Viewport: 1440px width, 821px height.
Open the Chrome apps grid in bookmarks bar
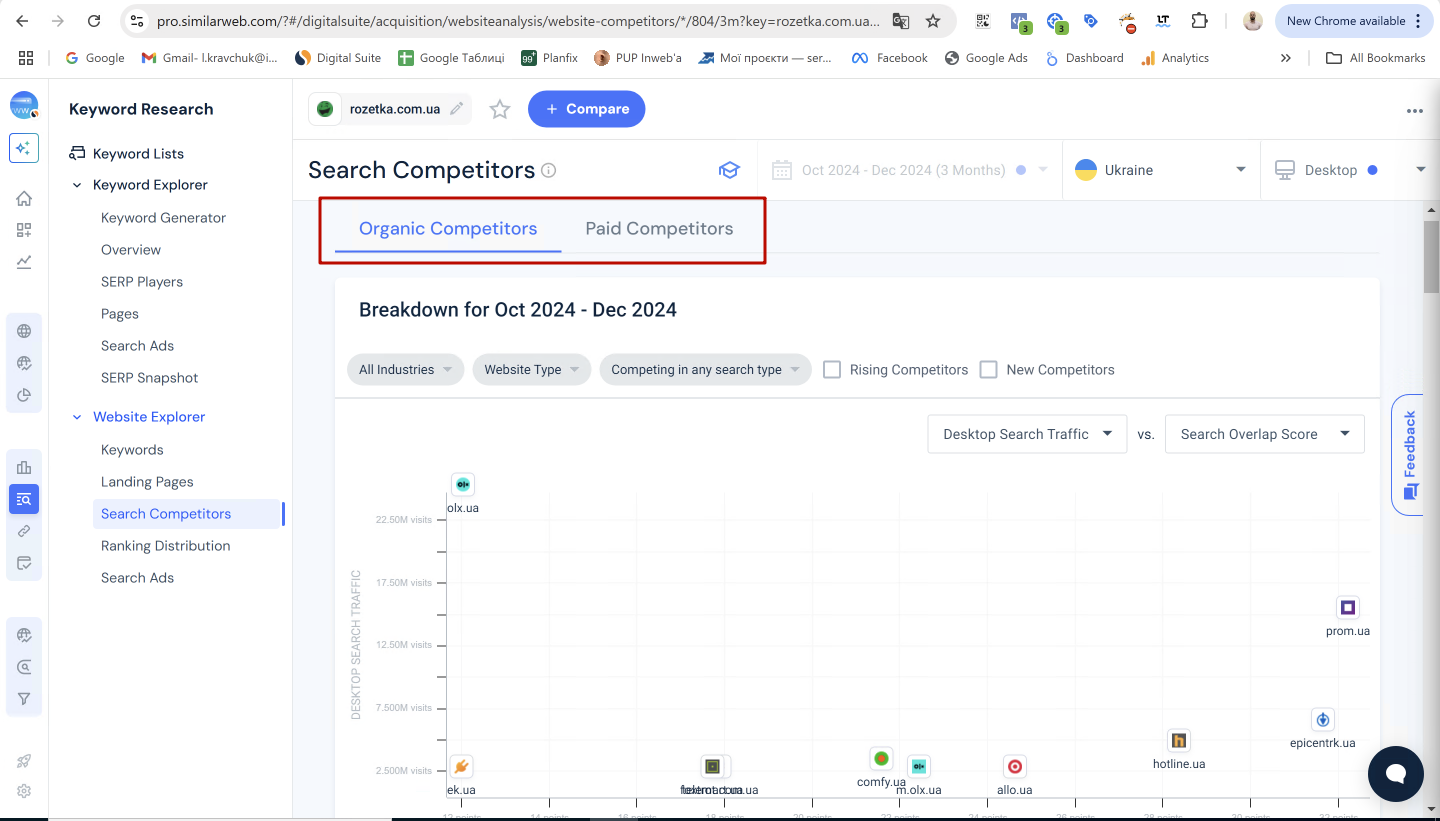[x=26, y=58]
